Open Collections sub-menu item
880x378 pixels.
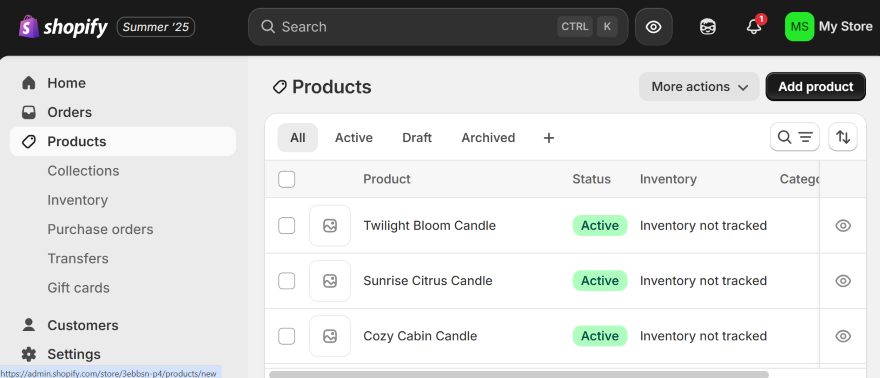(83, 170)
